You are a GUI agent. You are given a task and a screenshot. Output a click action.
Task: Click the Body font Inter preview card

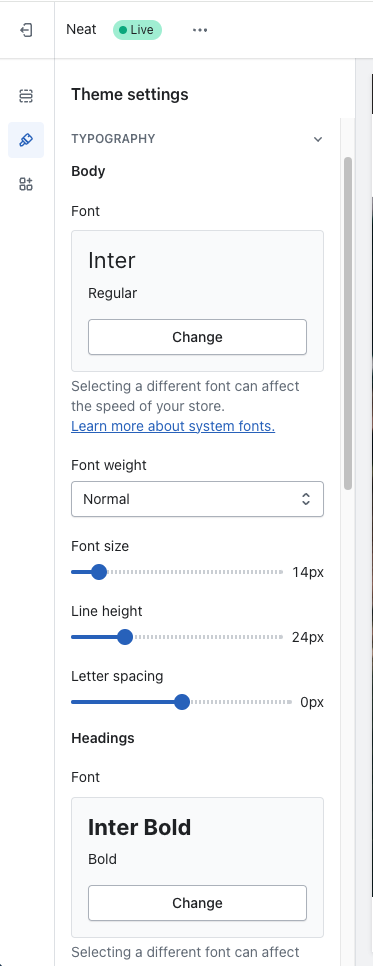pos(197,301)
